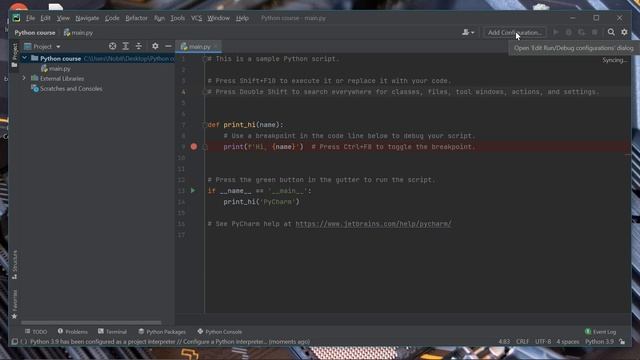Toggle the read-only lock icon
Viewport: 640px width, 360px height.
[x=622, y=342]
